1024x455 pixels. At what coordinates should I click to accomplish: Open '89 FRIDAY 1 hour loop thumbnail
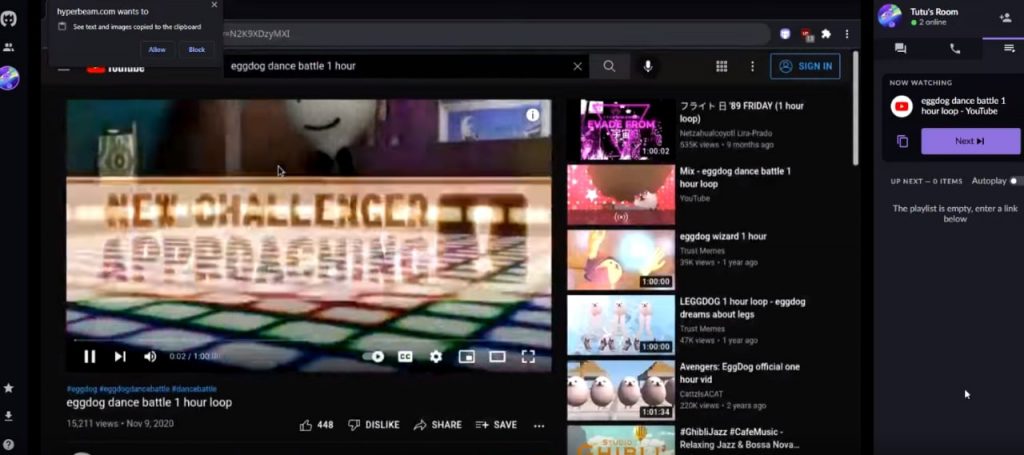point(621,129)
